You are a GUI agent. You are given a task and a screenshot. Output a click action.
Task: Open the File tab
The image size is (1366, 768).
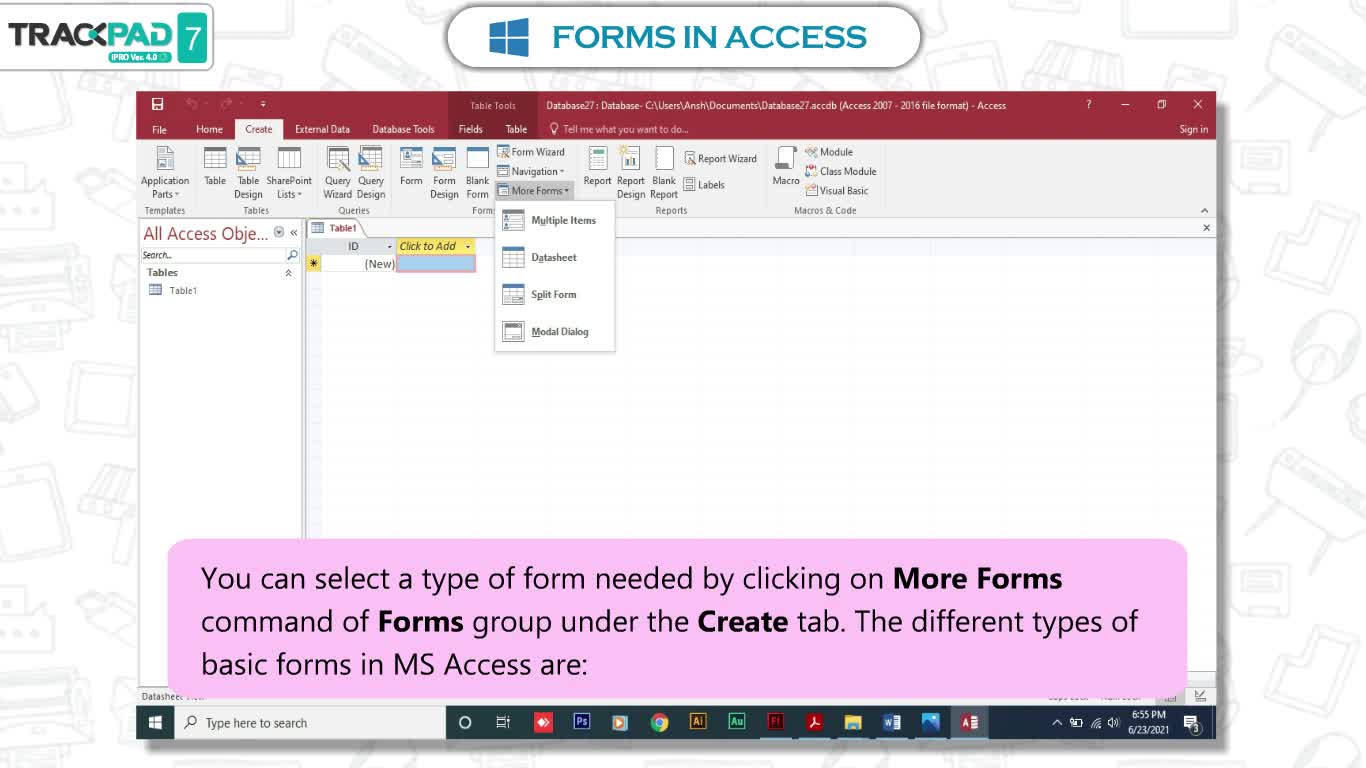pyautogui.click(x=159, y=129)
